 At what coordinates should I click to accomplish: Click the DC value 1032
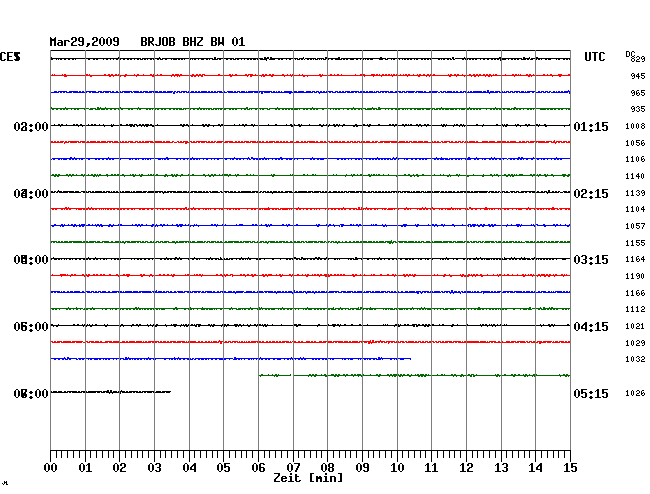[635, 359]
